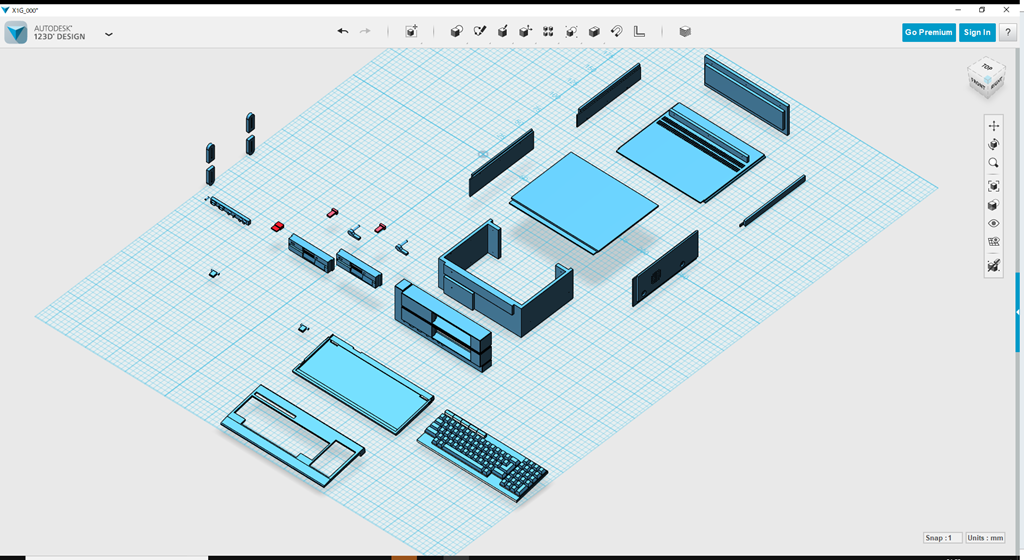Screen dimensions: 1024x560
Task: Open the Primitives shapes menu
Action: (x=456, y=32)
